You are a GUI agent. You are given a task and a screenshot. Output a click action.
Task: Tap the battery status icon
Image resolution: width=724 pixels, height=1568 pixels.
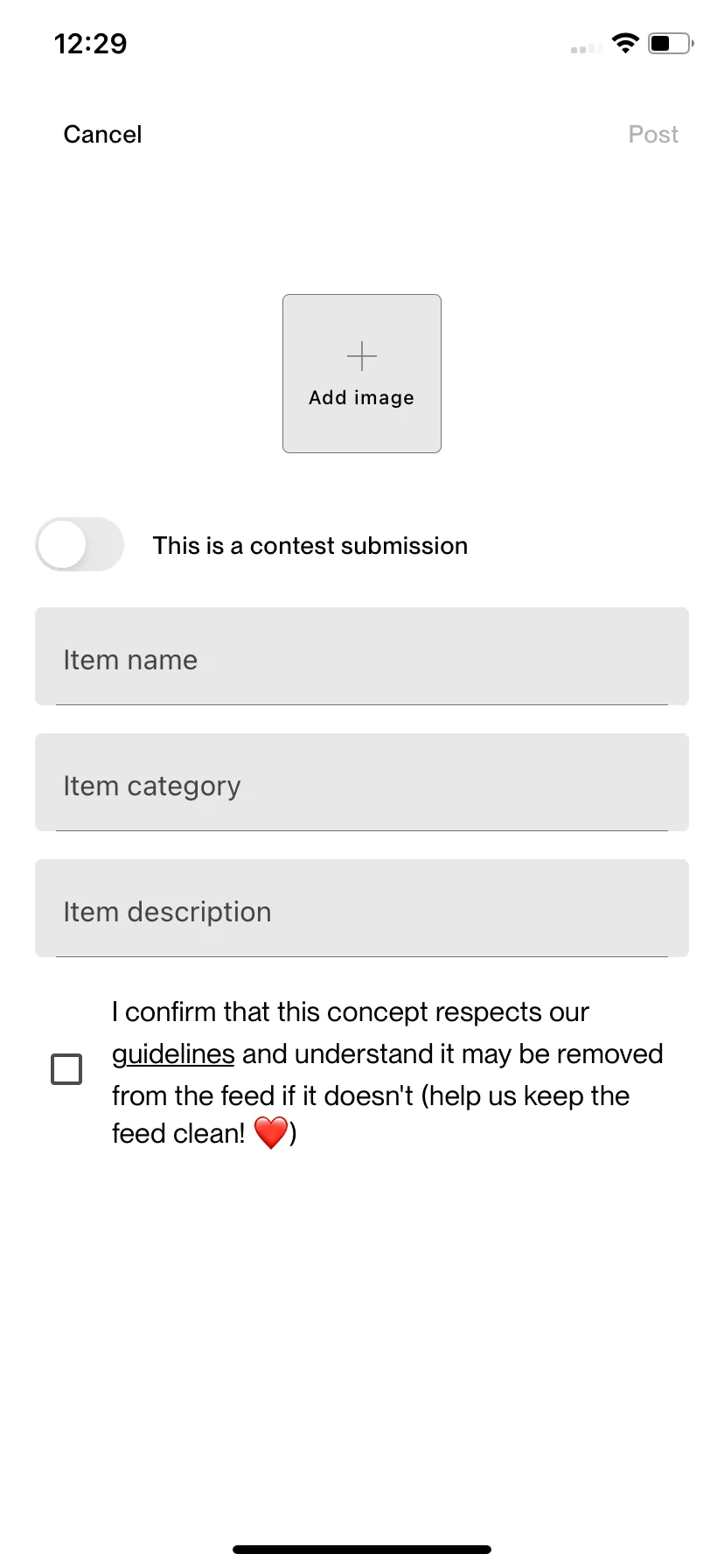(x=671, y=43)
